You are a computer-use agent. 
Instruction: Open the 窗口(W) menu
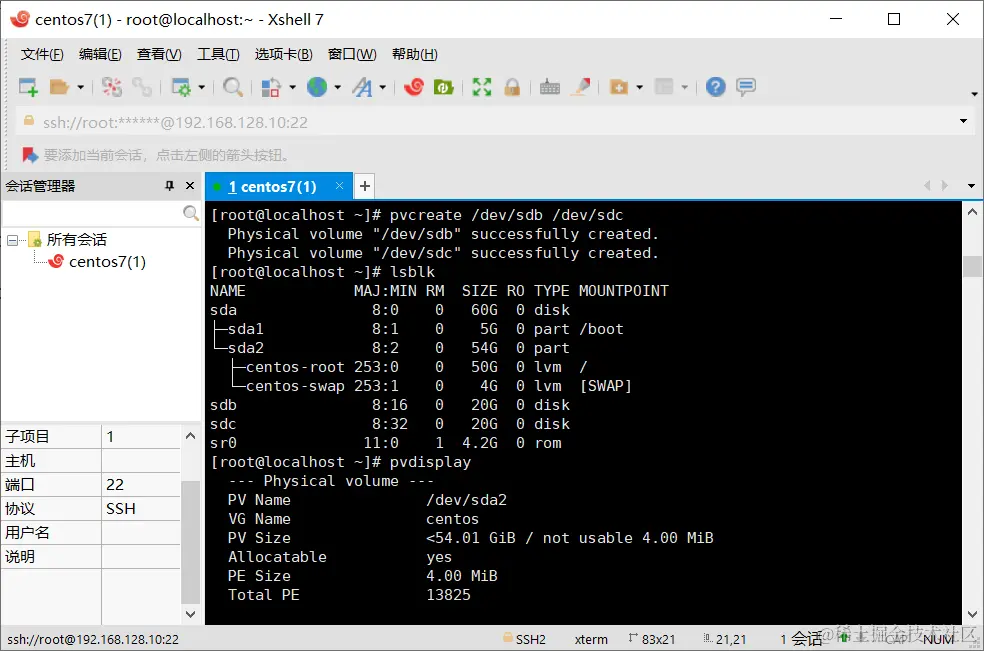(352, 55)
